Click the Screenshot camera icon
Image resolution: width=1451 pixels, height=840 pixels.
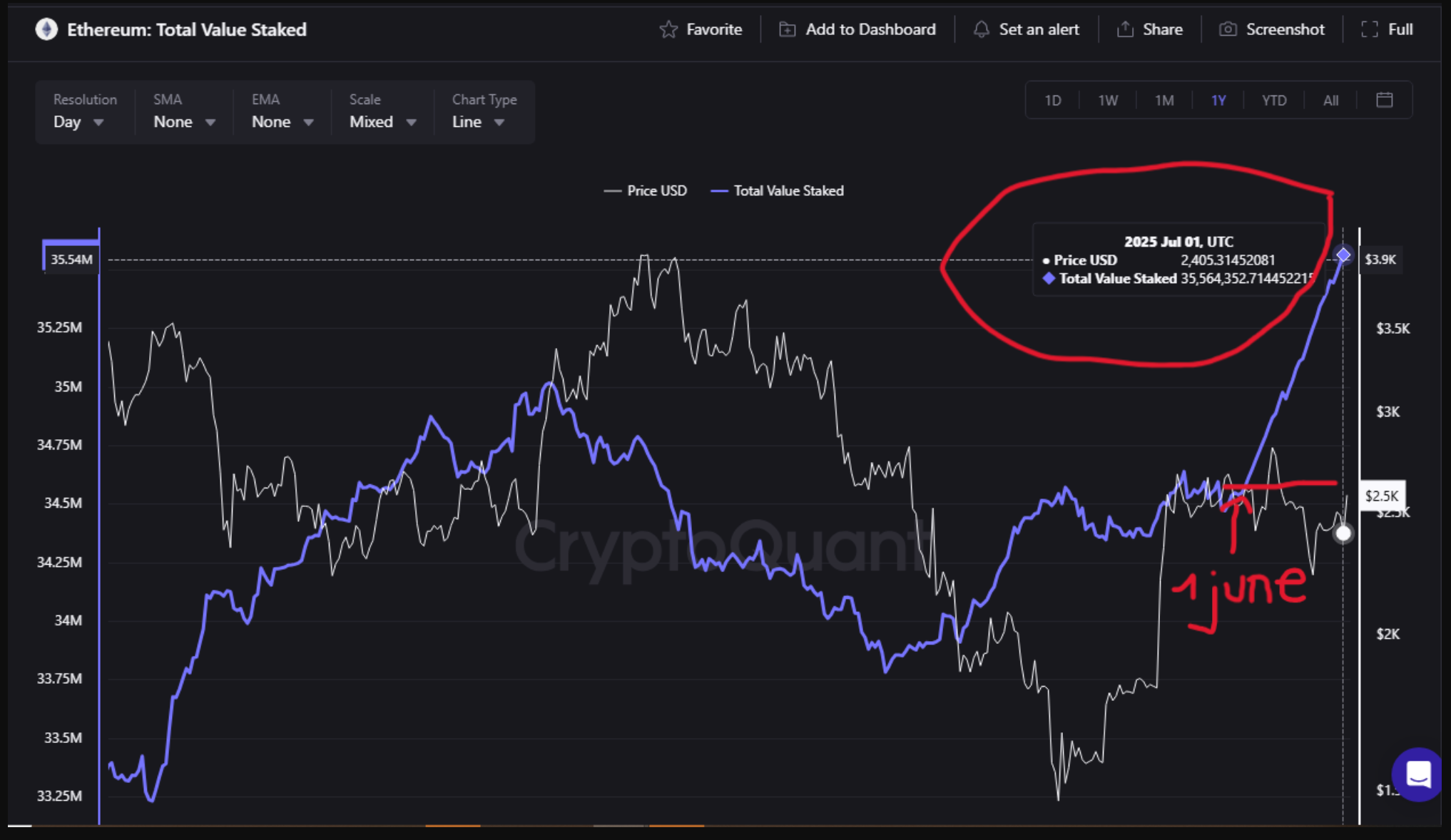(x=1228, y=29)
